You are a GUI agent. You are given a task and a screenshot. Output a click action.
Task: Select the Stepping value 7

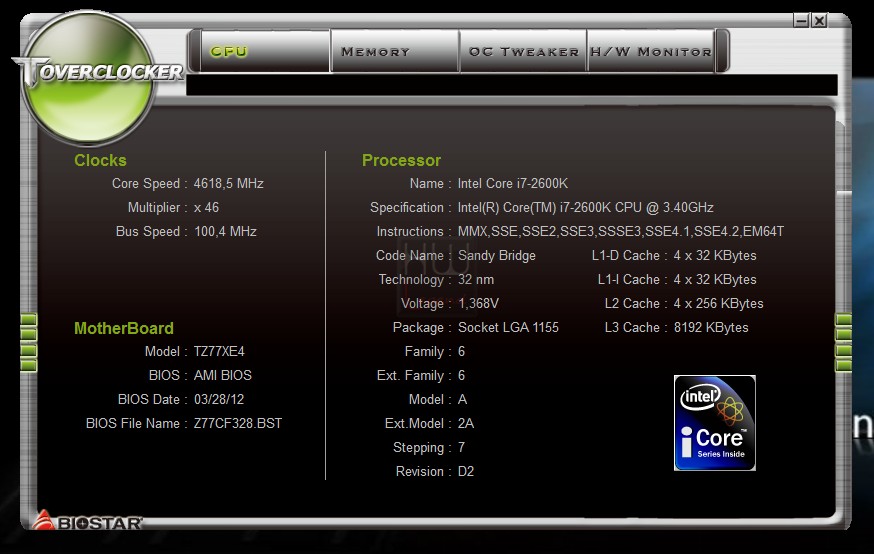coord(462,447)
